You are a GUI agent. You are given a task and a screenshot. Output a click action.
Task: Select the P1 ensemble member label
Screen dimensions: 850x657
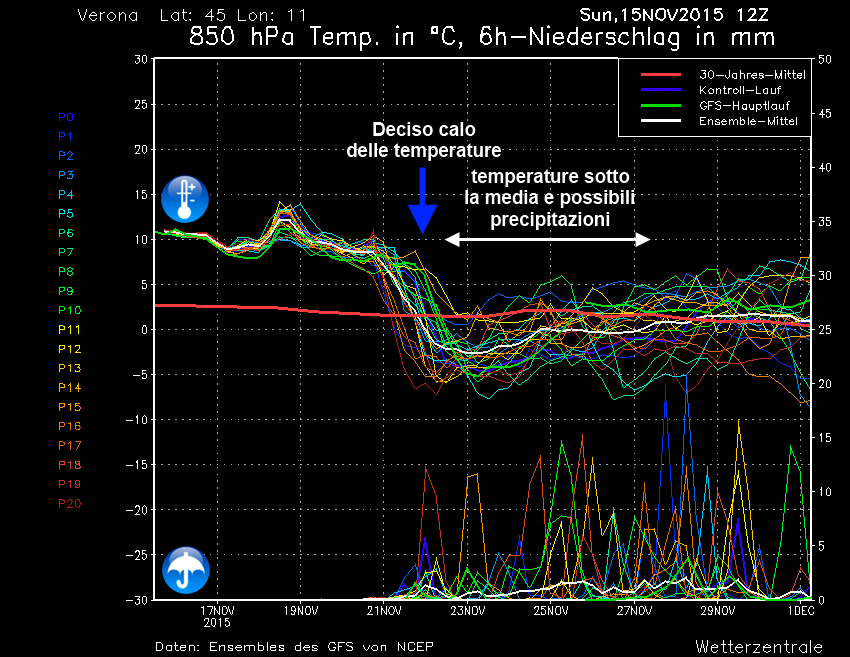click(66, 137)
